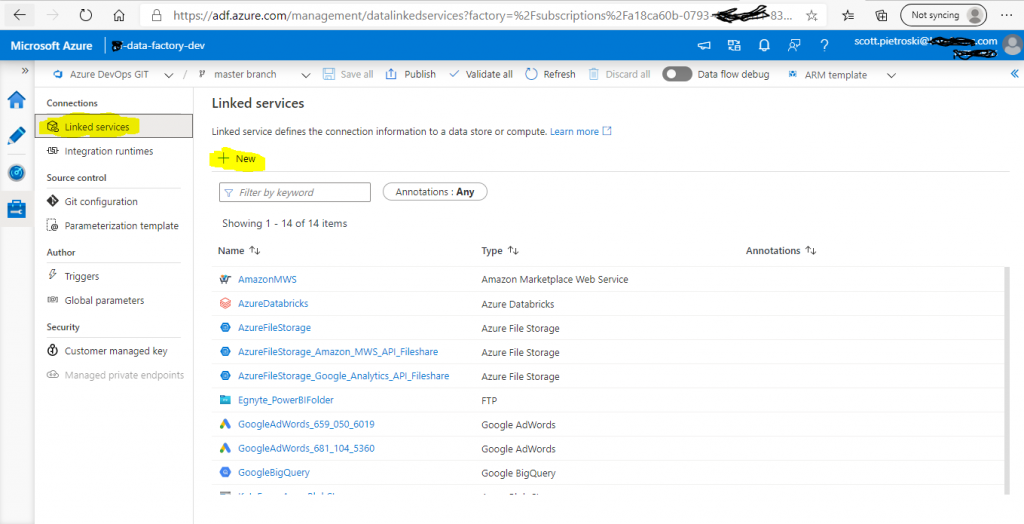Viewport: 1024px width, 524px height.
Task: Open notifications bell icon
Action: coord(764,45)
